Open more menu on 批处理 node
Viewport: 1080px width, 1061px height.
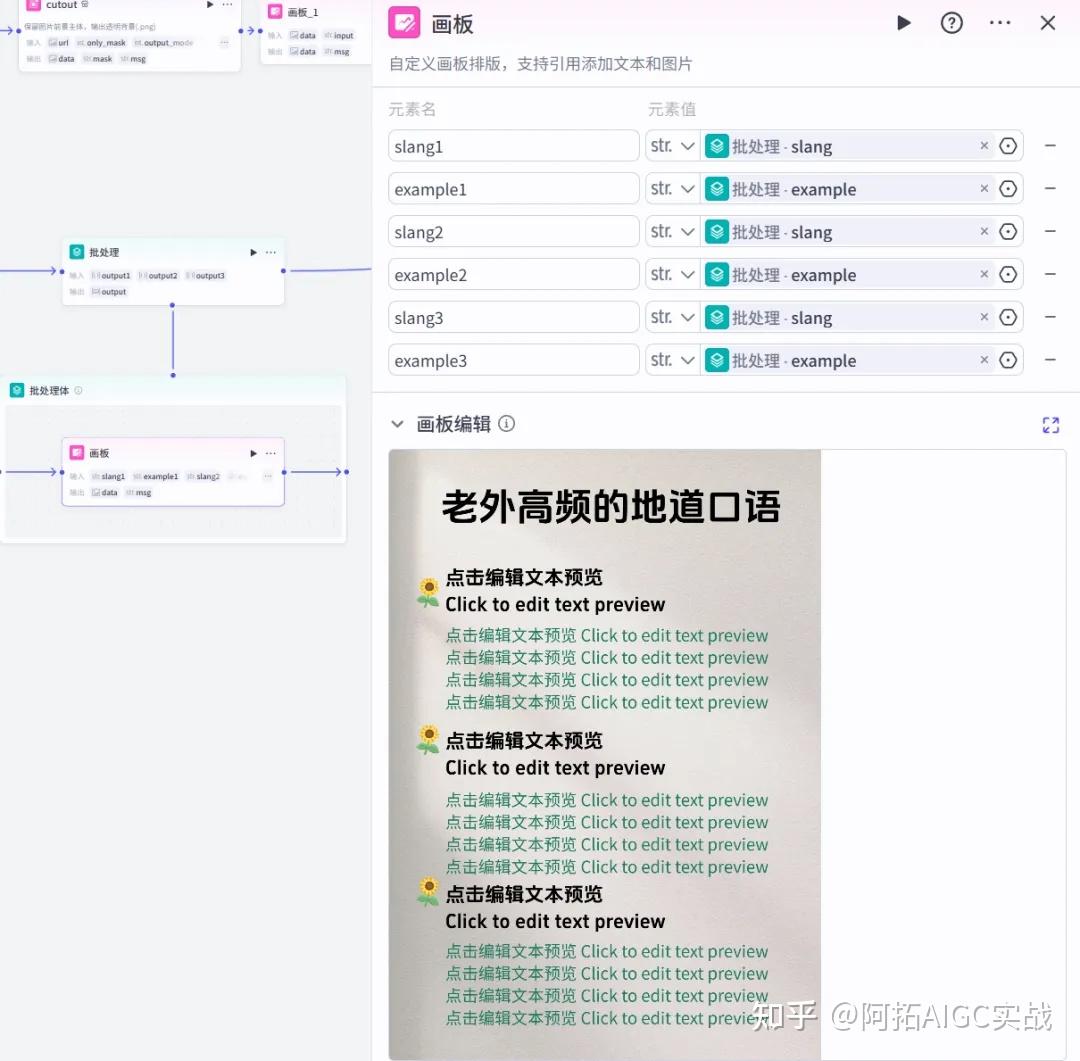point(271,252)
